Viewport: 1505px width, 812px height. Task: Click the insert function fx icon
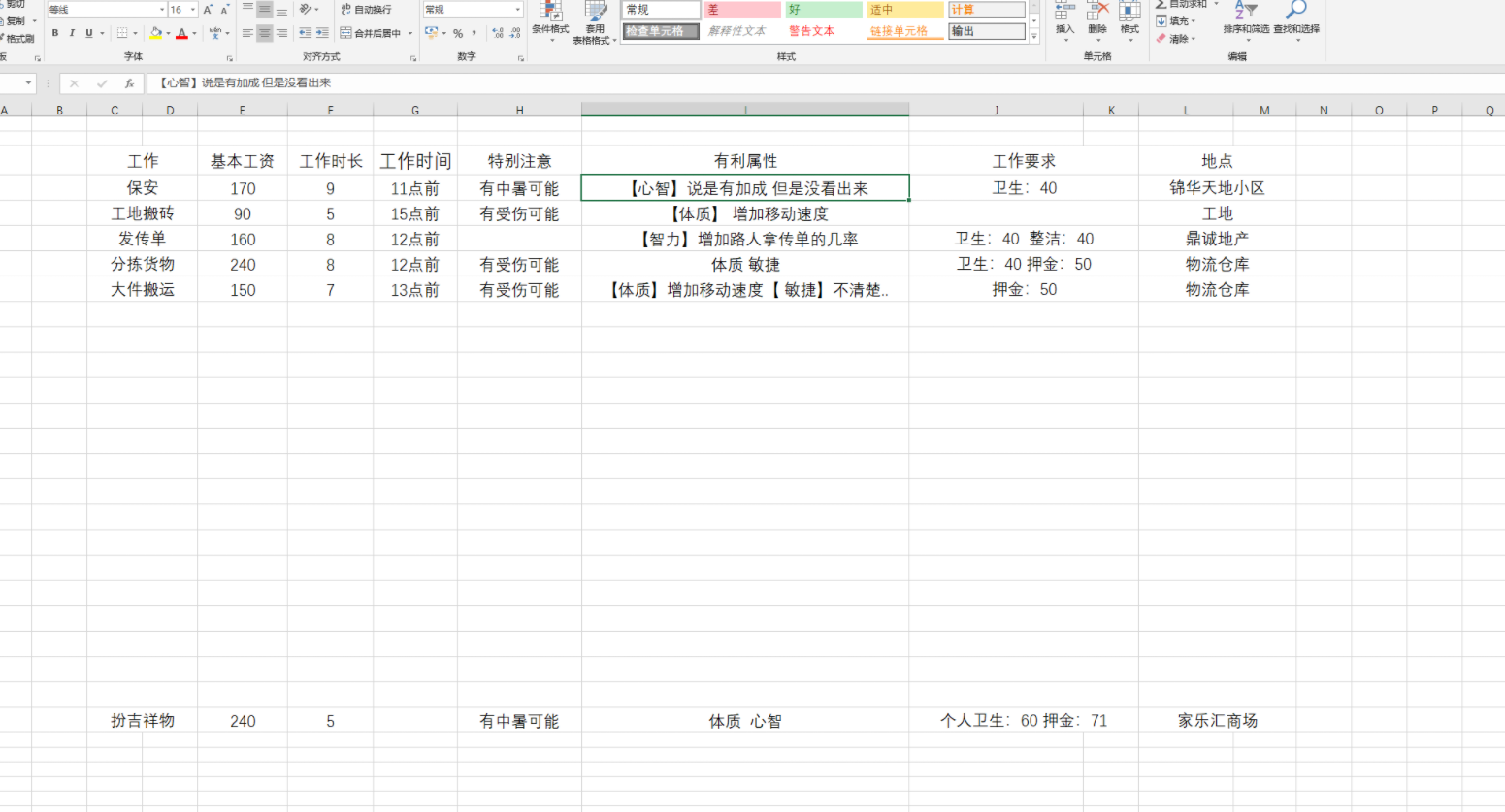tap(129, 83)
